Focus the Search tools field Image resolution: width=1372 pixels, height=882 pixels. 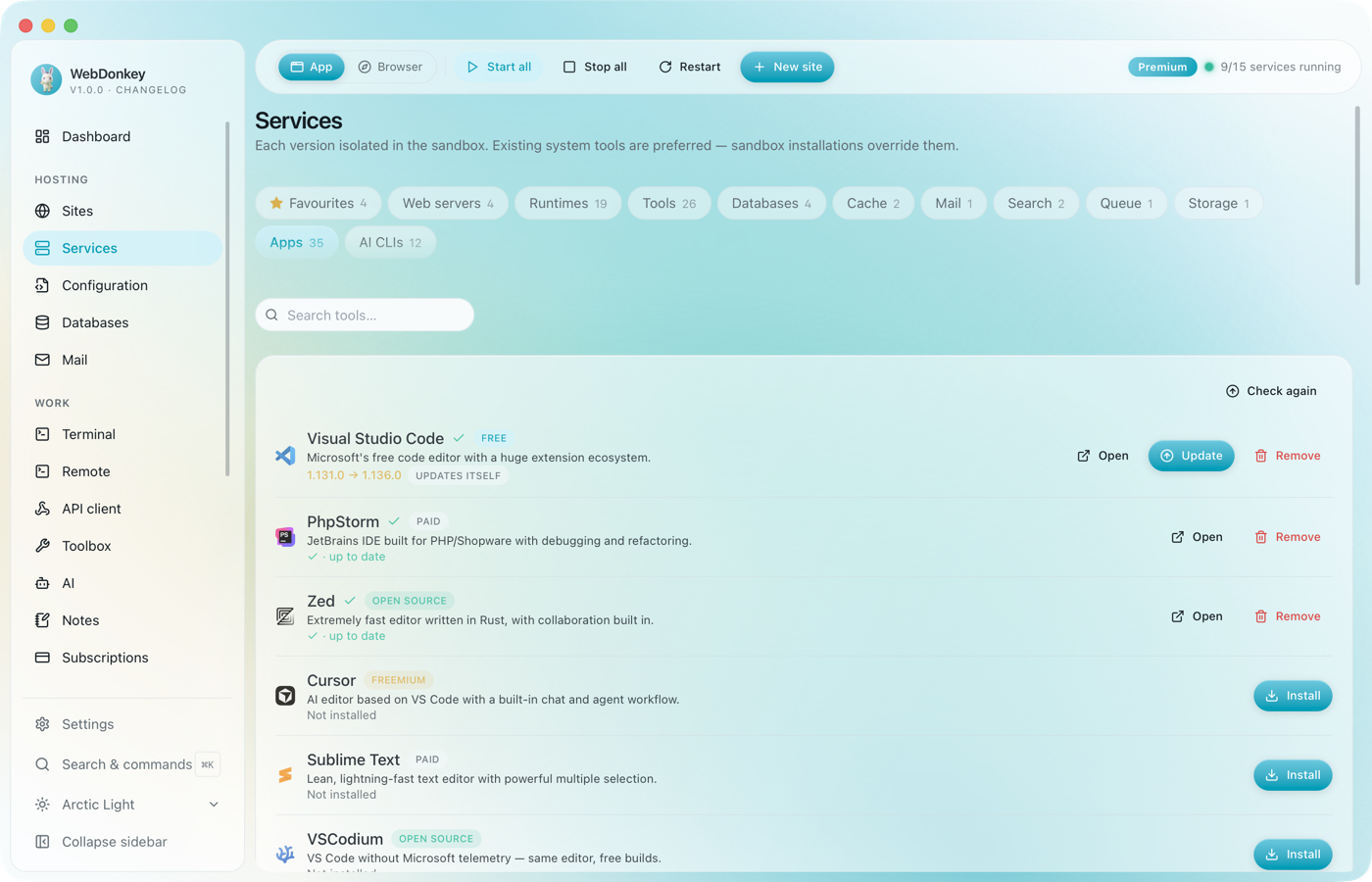(365, 315)
